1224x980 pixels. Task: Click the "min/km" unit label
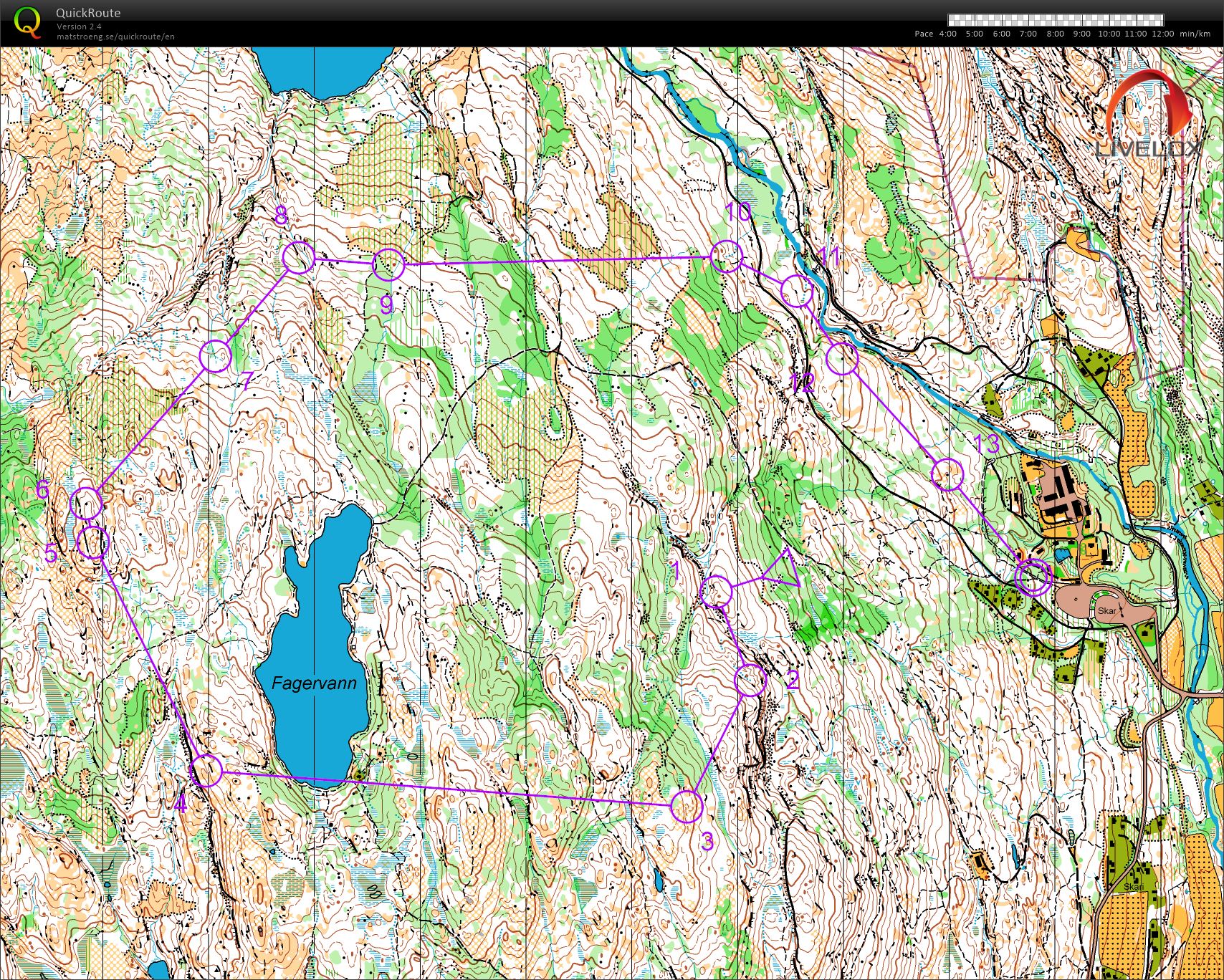[x=1195, y=34]
